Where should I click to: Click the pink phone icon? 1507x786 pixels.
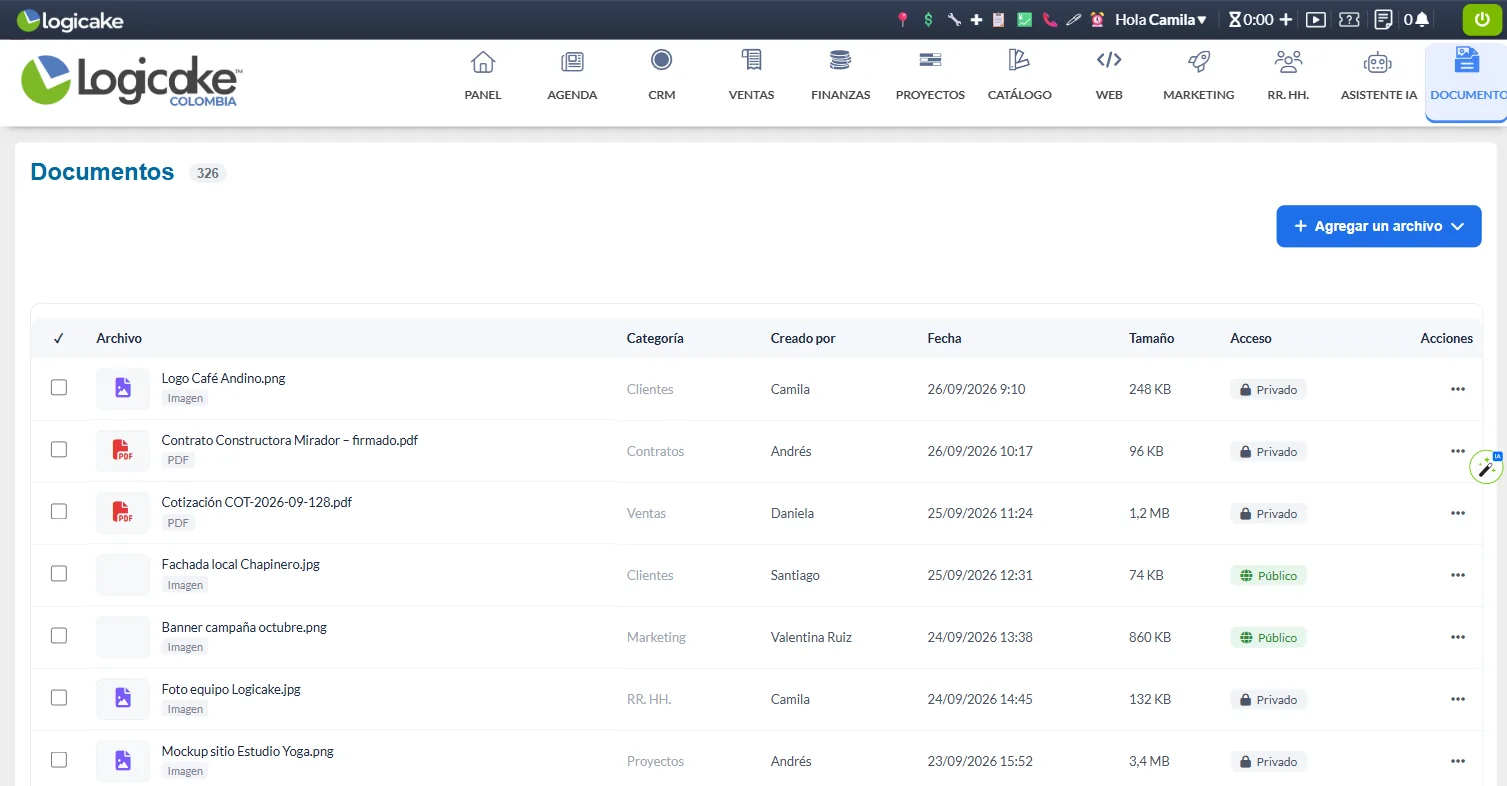[1049, 19]
